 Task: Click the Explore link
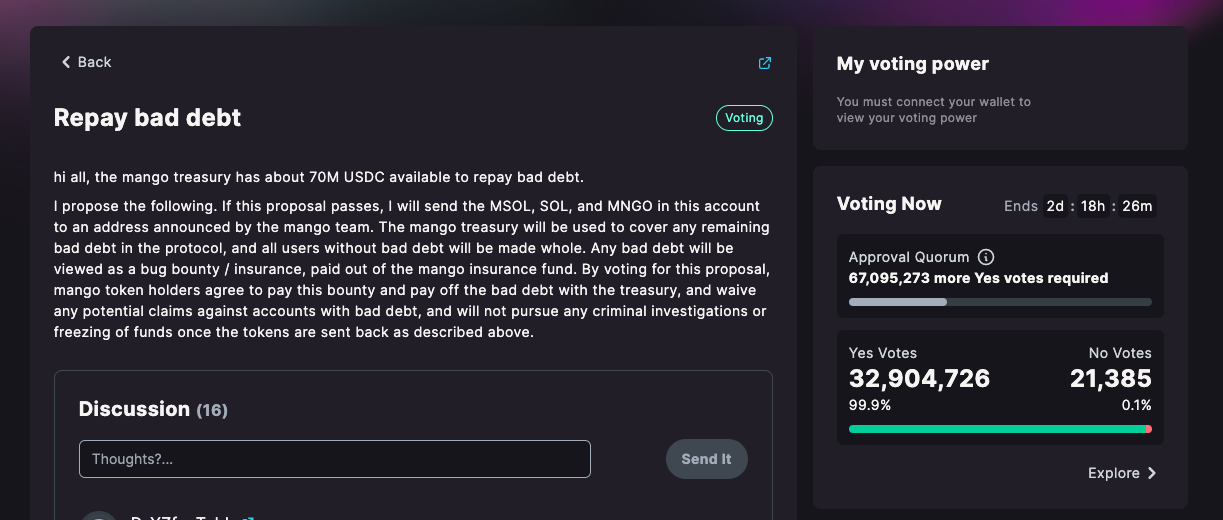[1113, 473]
